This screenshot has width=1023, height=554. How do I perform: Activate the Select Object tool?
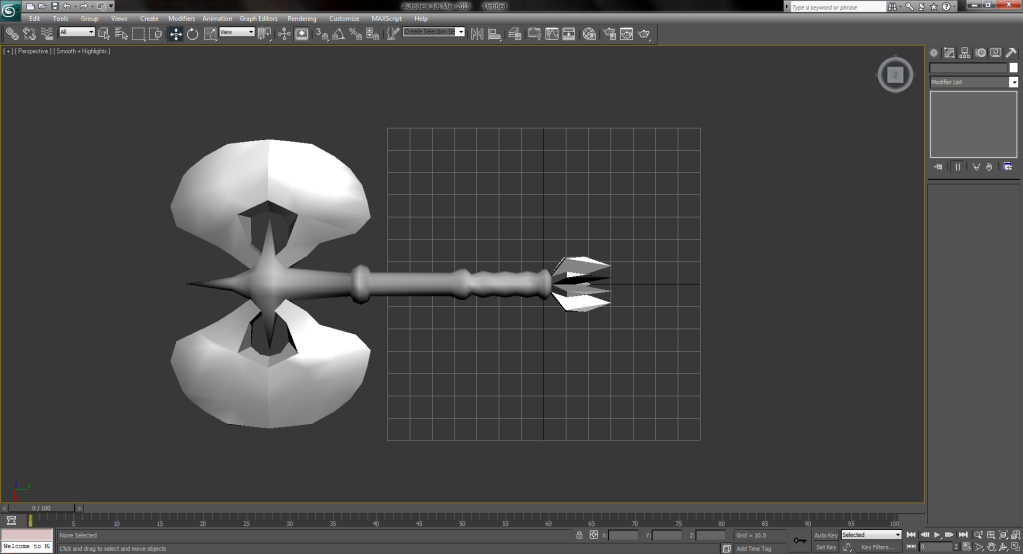coord(104,34)
